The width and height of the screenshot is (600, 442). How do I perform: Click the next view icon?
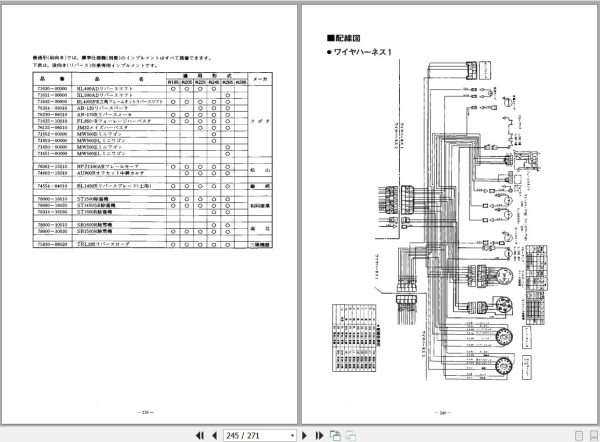pyautogui.click(x=351, y=435)
